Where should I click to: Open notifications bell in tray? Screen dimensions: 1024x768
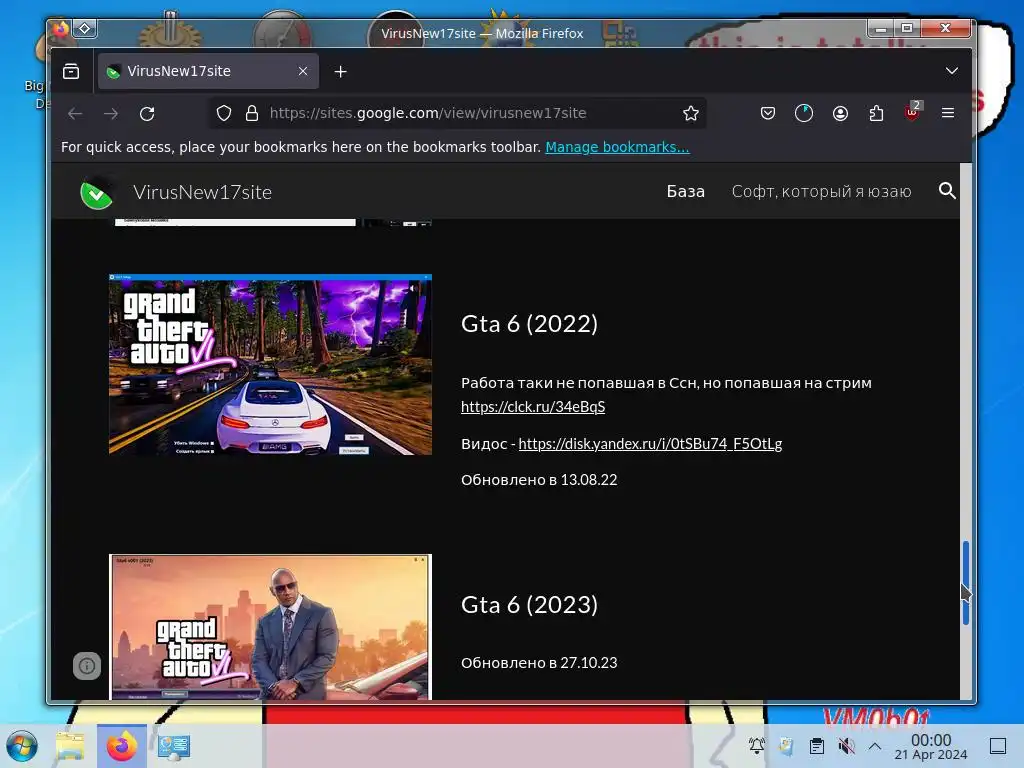[x=756, y=746]
